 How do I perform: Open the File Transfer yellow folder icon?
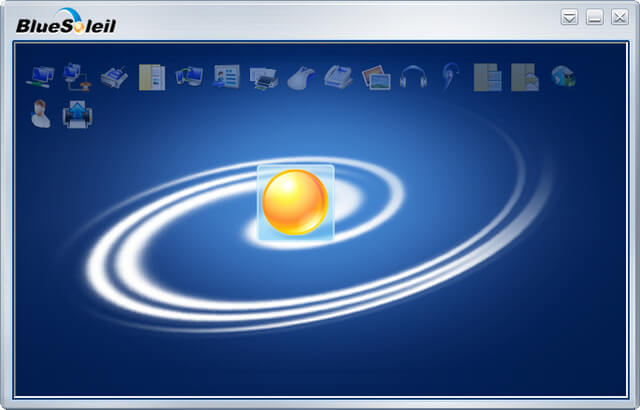click(151, 76)
